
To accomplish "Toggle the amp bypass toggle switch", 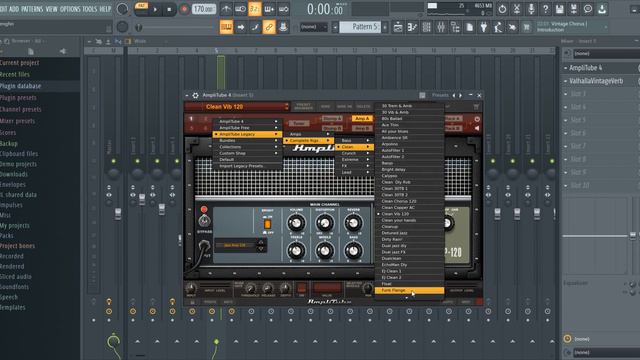I will tap(204, 220).
